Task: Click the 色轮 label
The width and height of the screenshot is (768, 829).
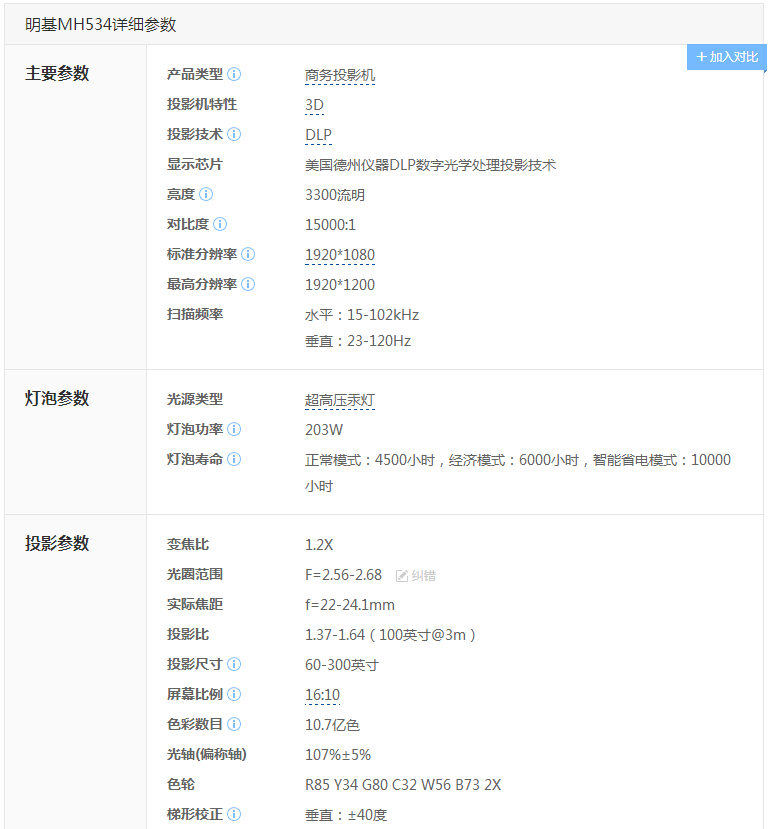Action: [181, 784]
